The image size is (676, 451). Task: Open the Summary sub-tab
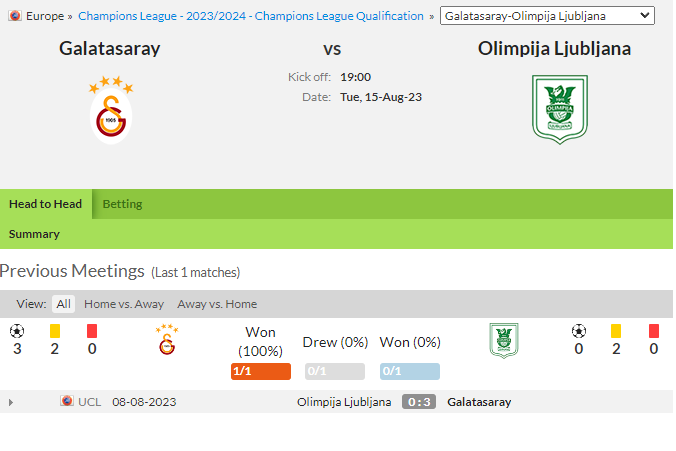(34, 234)
